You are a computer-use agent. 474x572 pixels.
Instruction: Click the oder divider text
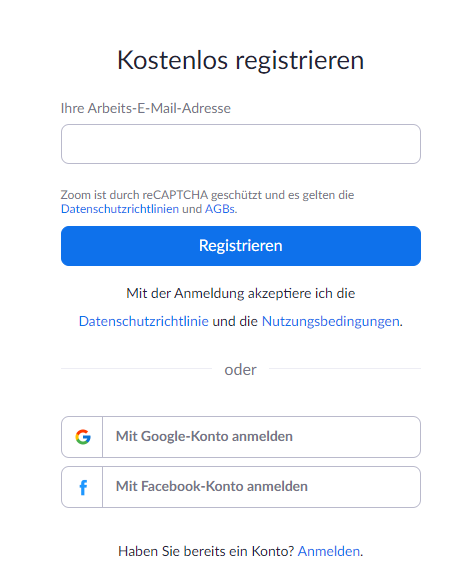(240, 370)
